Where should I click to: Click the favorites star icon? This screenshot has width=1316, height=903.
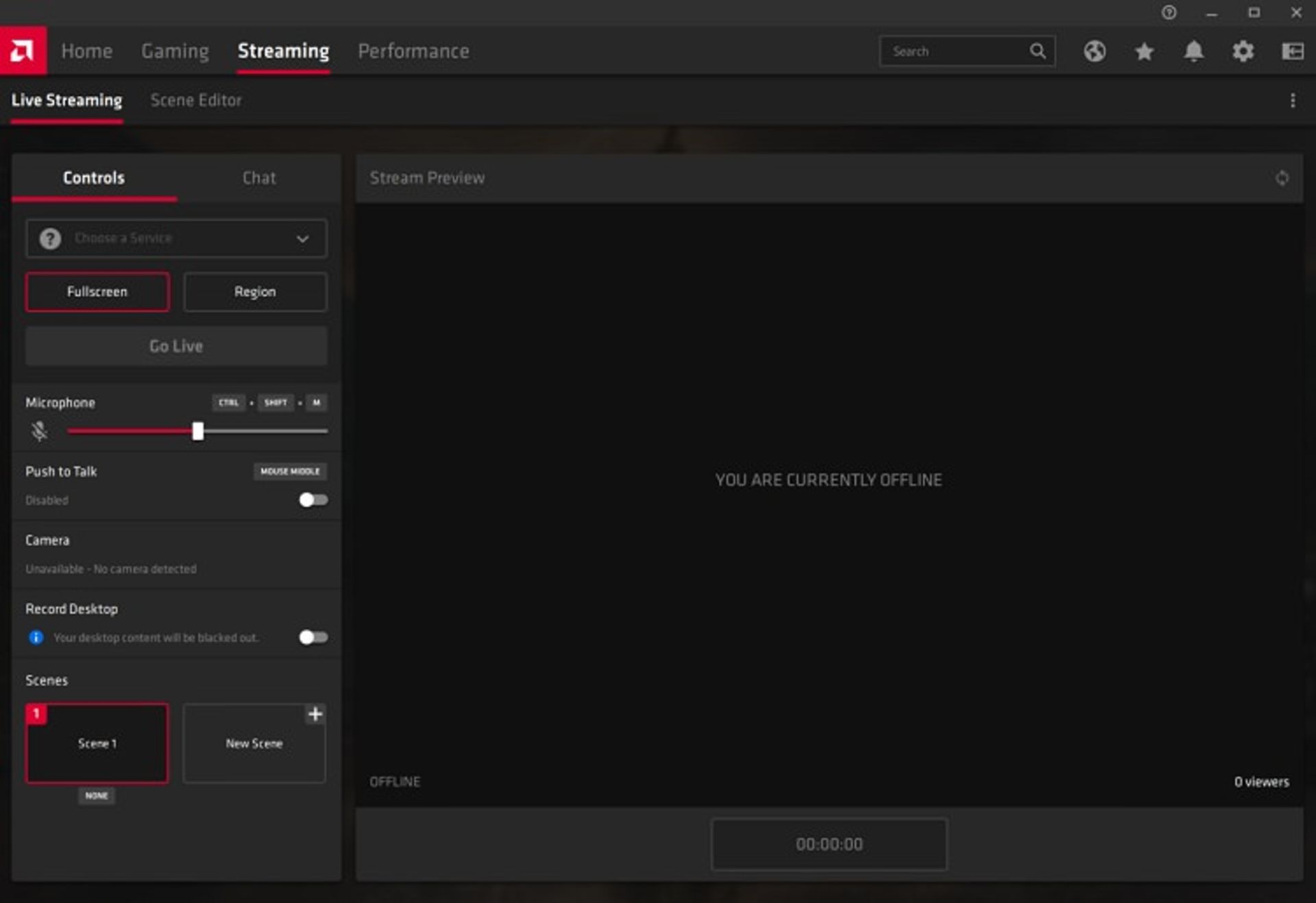pos(1144,51)
